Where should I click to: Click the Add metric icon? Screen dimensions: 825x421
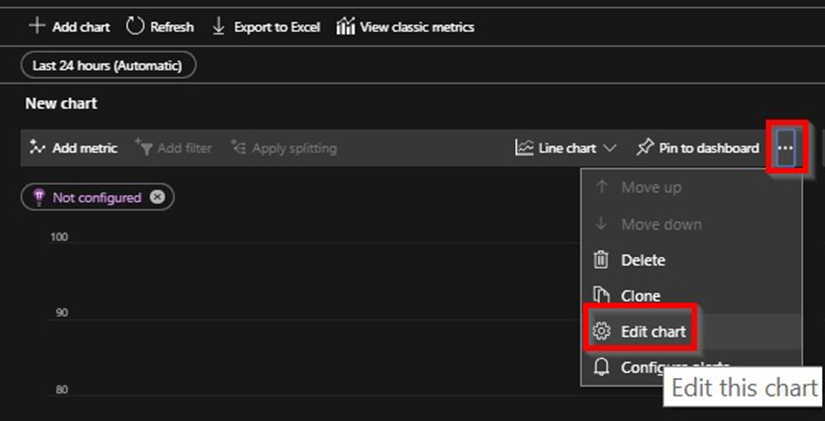(x=38, y=148)
